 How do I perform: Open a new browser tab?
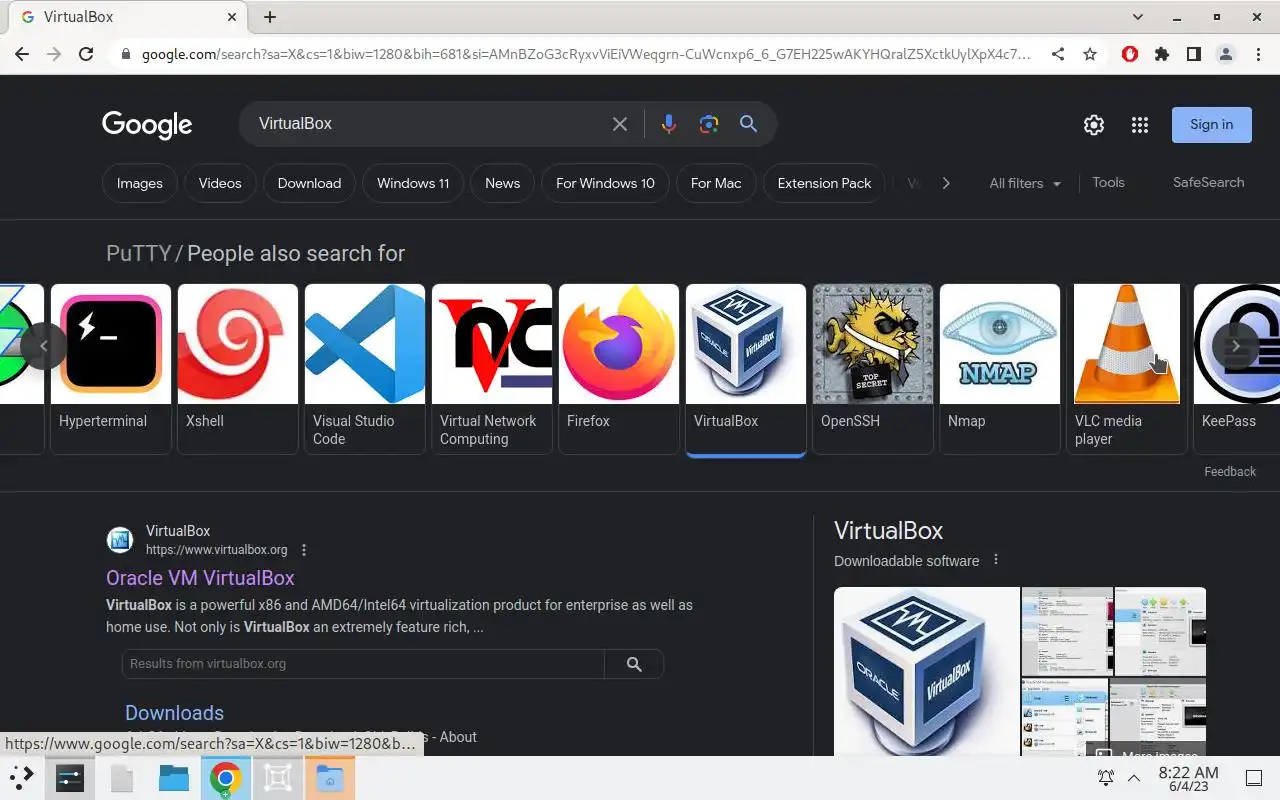(x=270, y=17)
